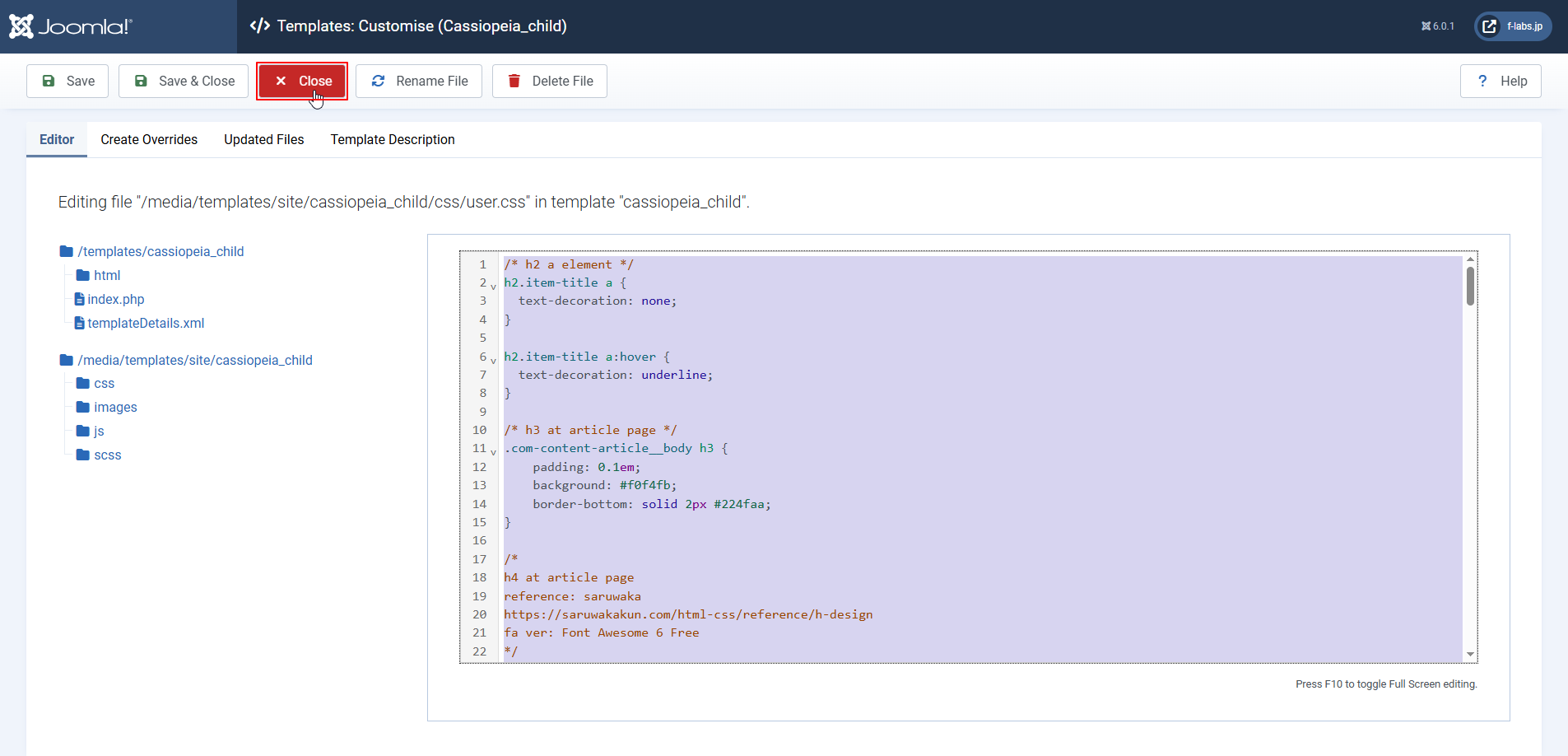Viewport: 1568px width, 756px height.
Task: Fold the CSS block at line 11
Action: (x=493, y=451)
